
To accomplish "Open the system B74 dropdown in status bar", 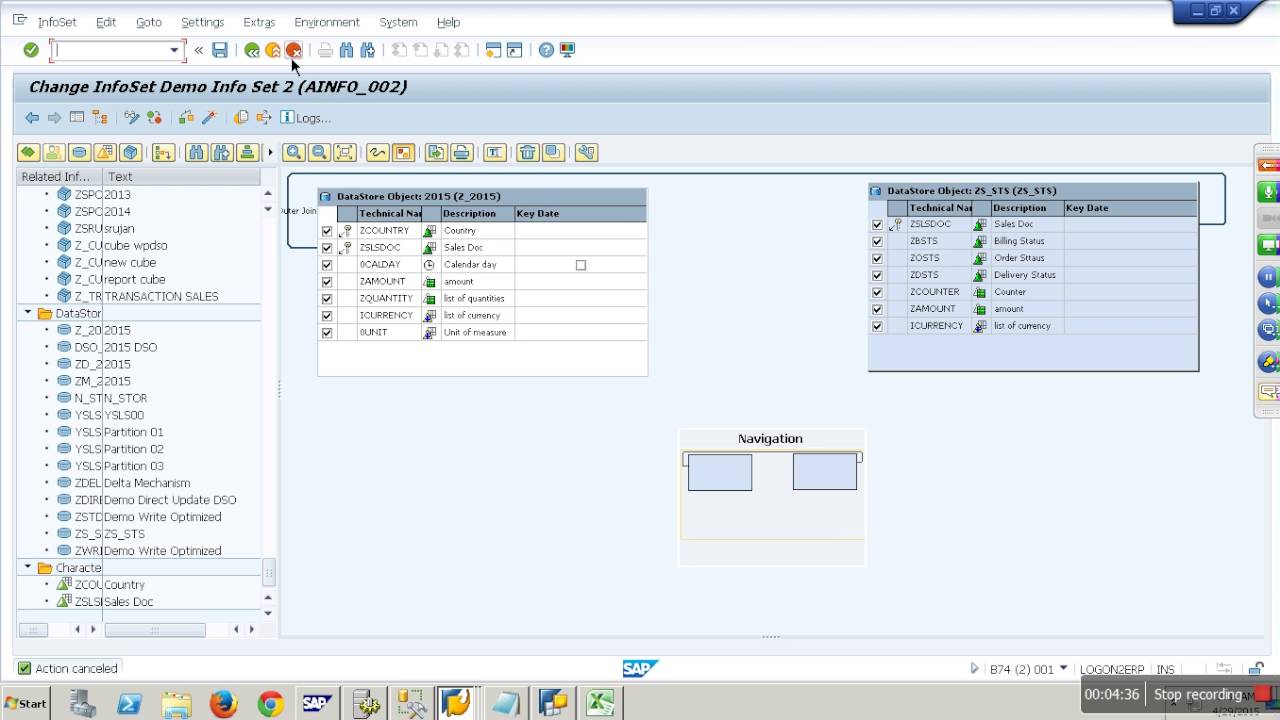I will coord(1063,668).
